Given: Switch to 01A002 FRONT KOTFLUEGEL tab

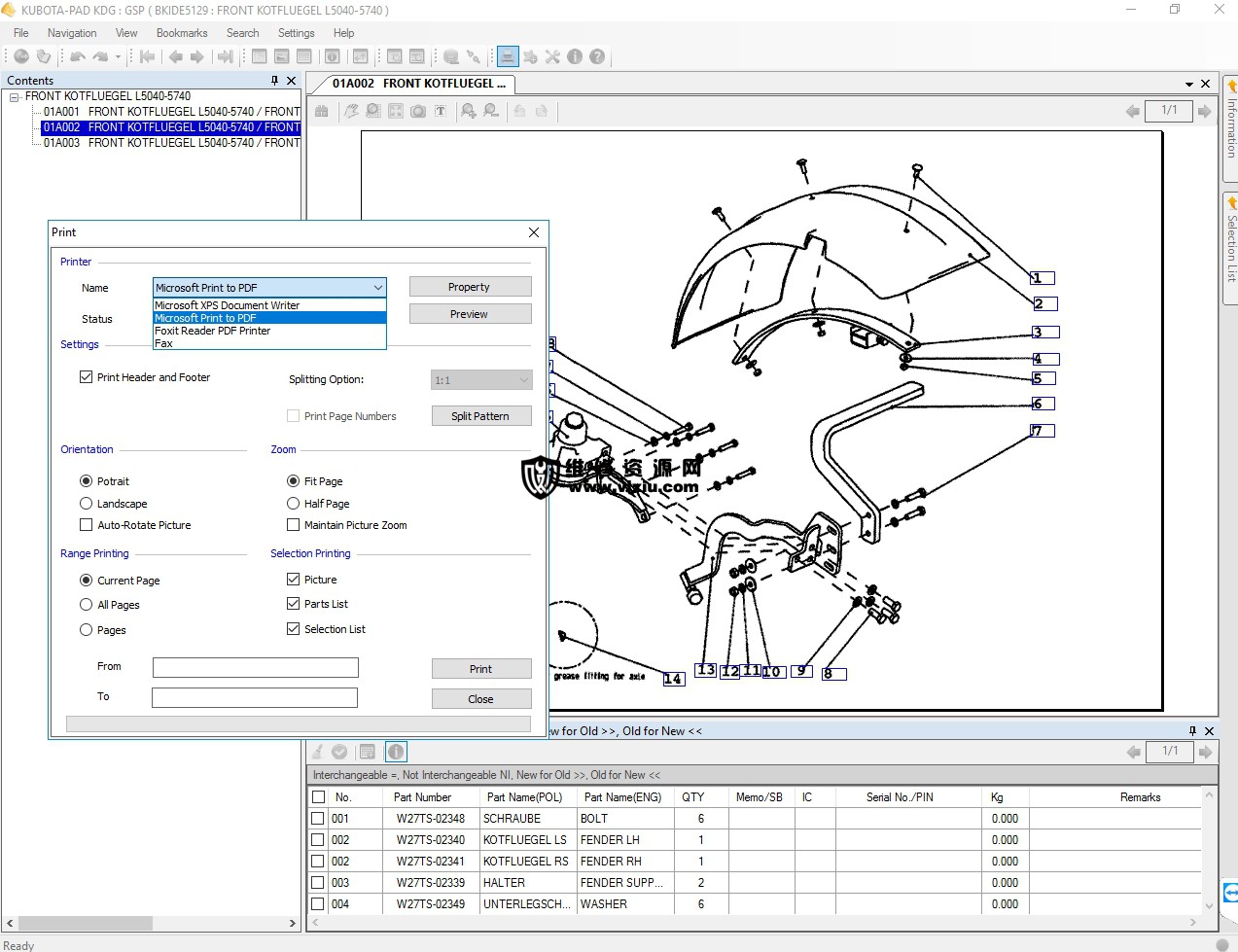Looking at the screenshot, I should (x=418, y=84).
